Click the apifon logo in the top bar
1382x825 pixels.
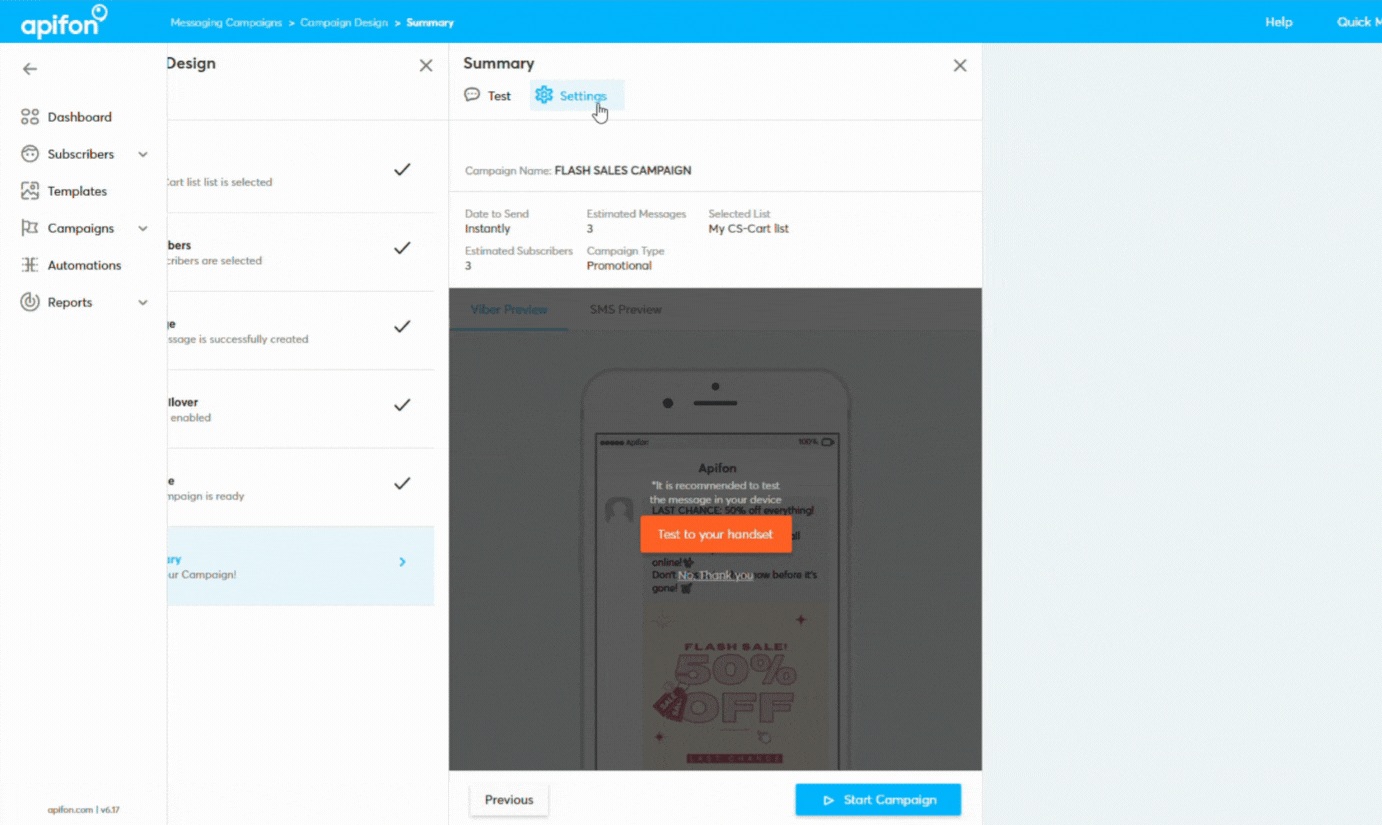pos(62,21)
